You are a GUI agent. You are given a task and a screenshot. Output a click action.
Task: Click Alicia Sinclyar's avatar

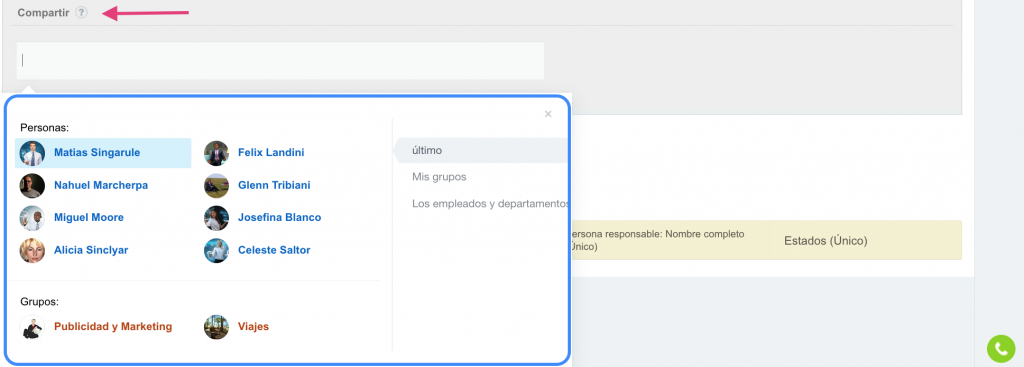[32, 250]
